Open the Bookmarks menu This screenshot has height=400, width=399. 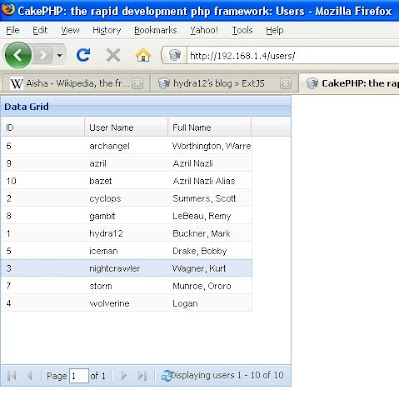coord(155,30)
